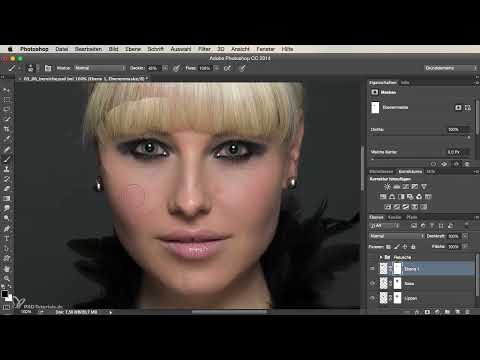
Task: Open the Filter menu
Action: tap(204, 49)
